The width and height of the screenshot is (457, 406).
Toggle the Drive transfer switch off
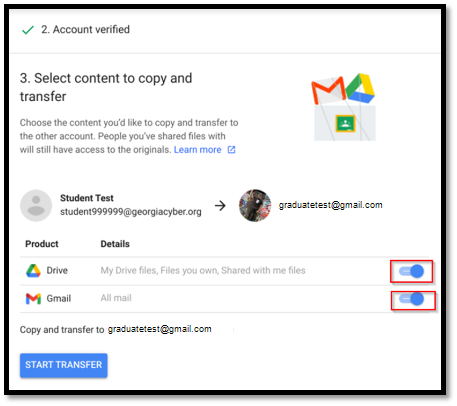click(412, 271)
